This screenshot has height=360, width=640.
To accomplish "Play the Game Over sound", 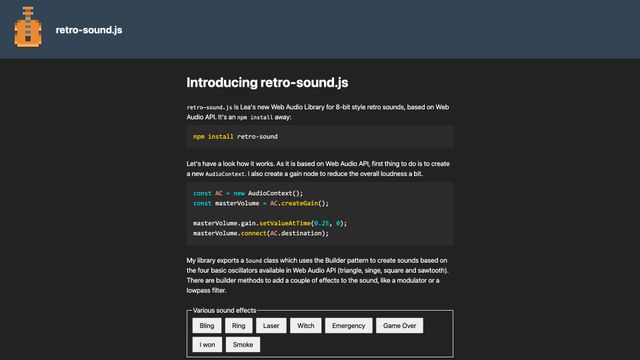I will click(400, 326).
